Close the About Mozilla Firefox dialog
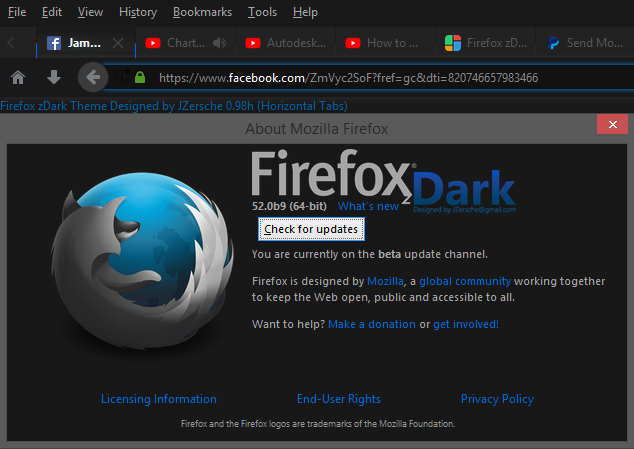This screenshot has height=449, width=634. coord(613,124)
